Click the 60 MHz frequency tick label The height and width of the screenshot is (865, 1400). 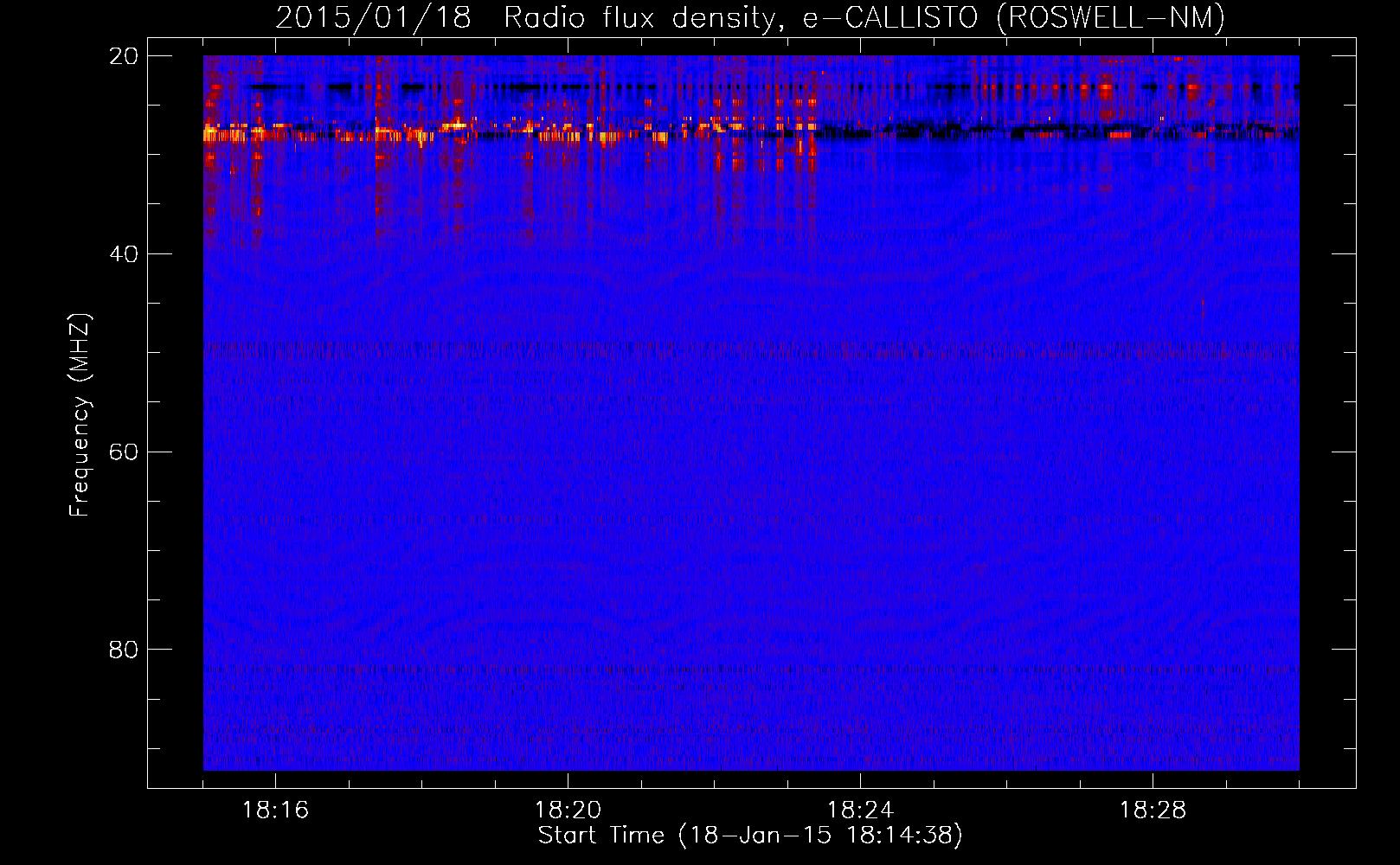124,452
